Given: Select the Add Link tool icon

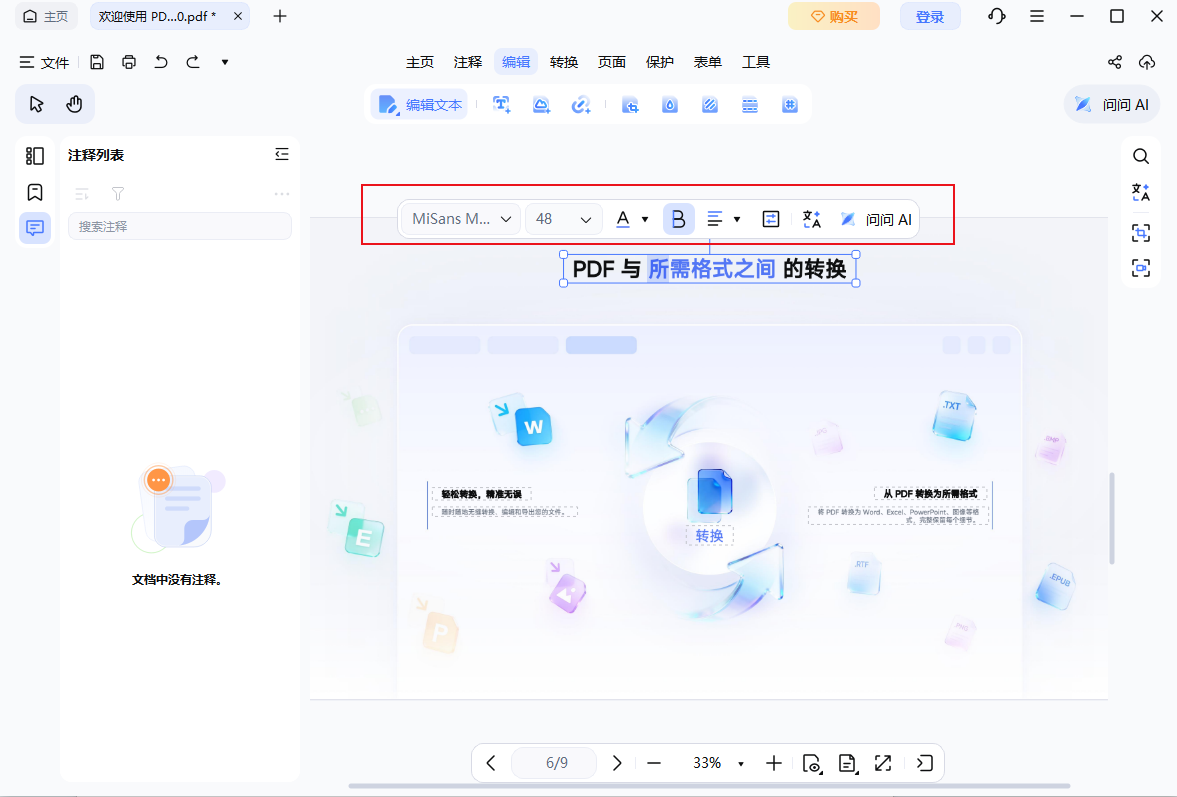Looking at the screenshot, I should pyautogui.click(x=581, y=105).
